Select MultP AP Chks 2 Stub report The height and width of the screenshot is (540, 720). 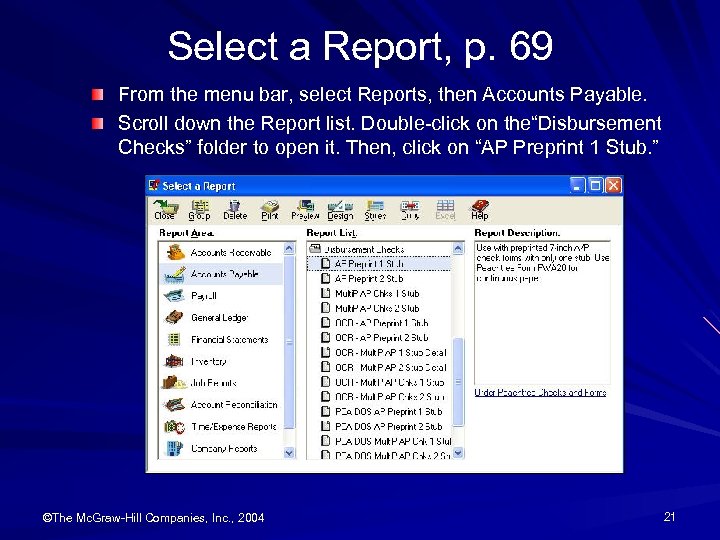click(x=370, y=308)
